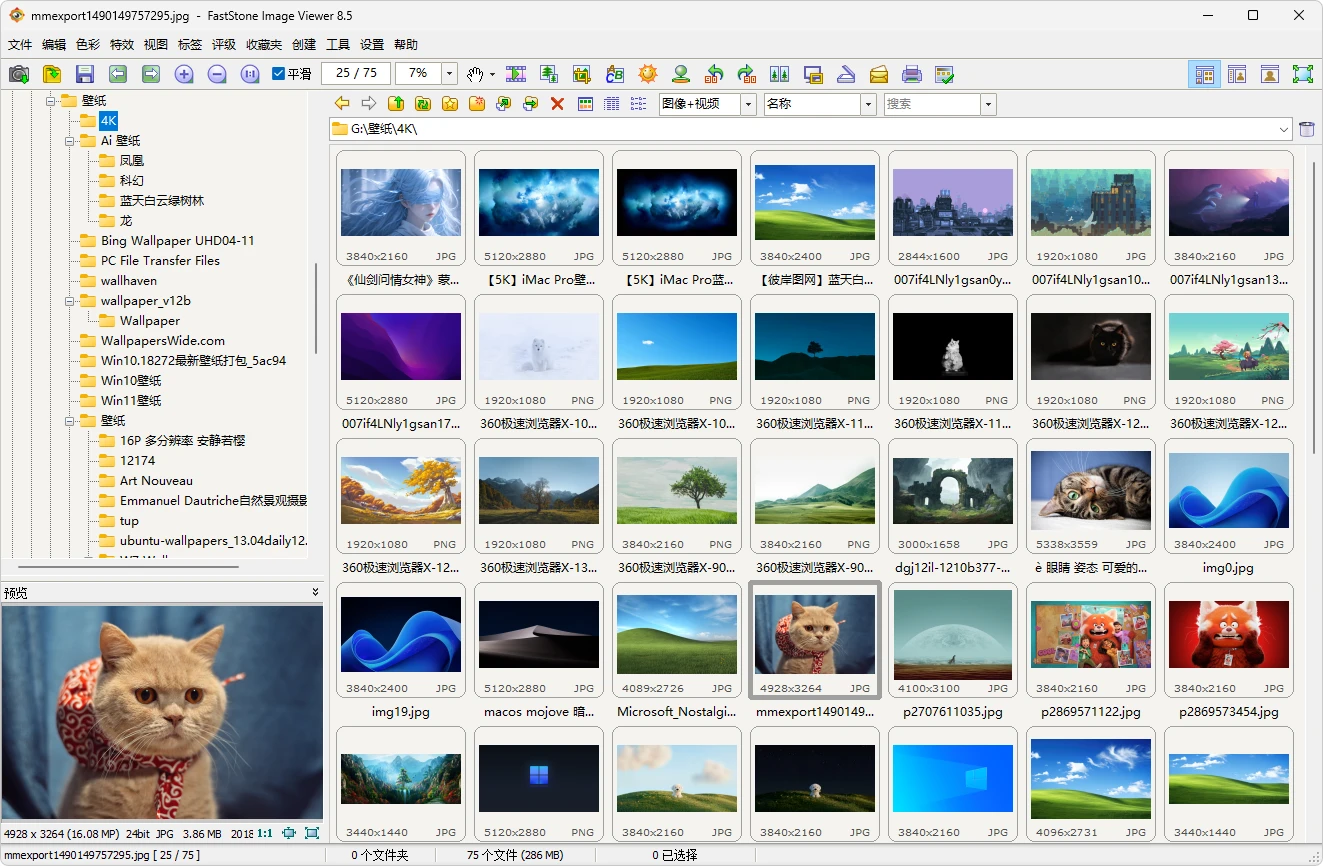
Task: Open the resize image tool
Action: (549, 74)
